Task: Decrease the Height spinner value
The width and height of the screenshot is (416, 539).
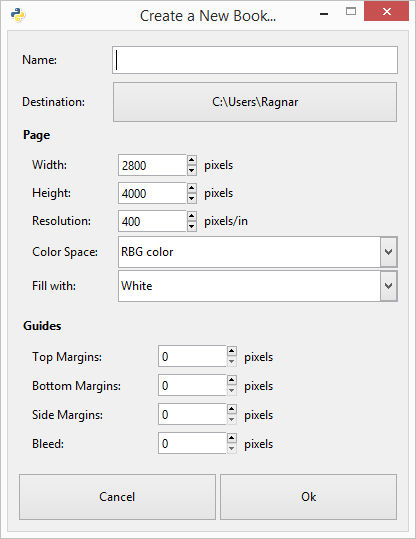Action: [x=192, y=198]
